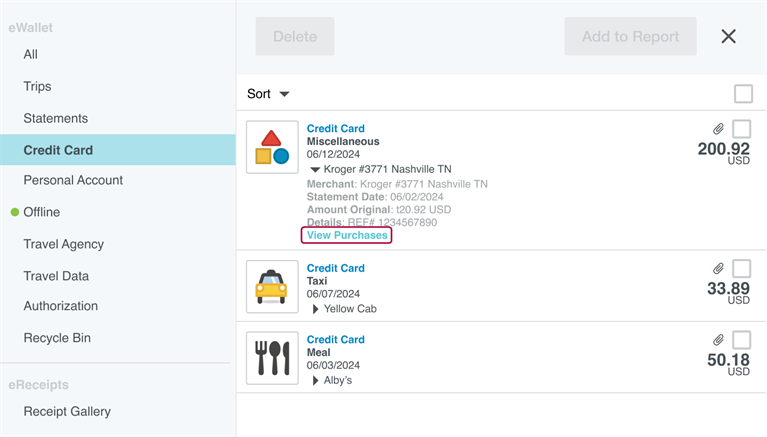The image size is (767, 437).
Task: Open the Statements section
Action: pos(56,118)
